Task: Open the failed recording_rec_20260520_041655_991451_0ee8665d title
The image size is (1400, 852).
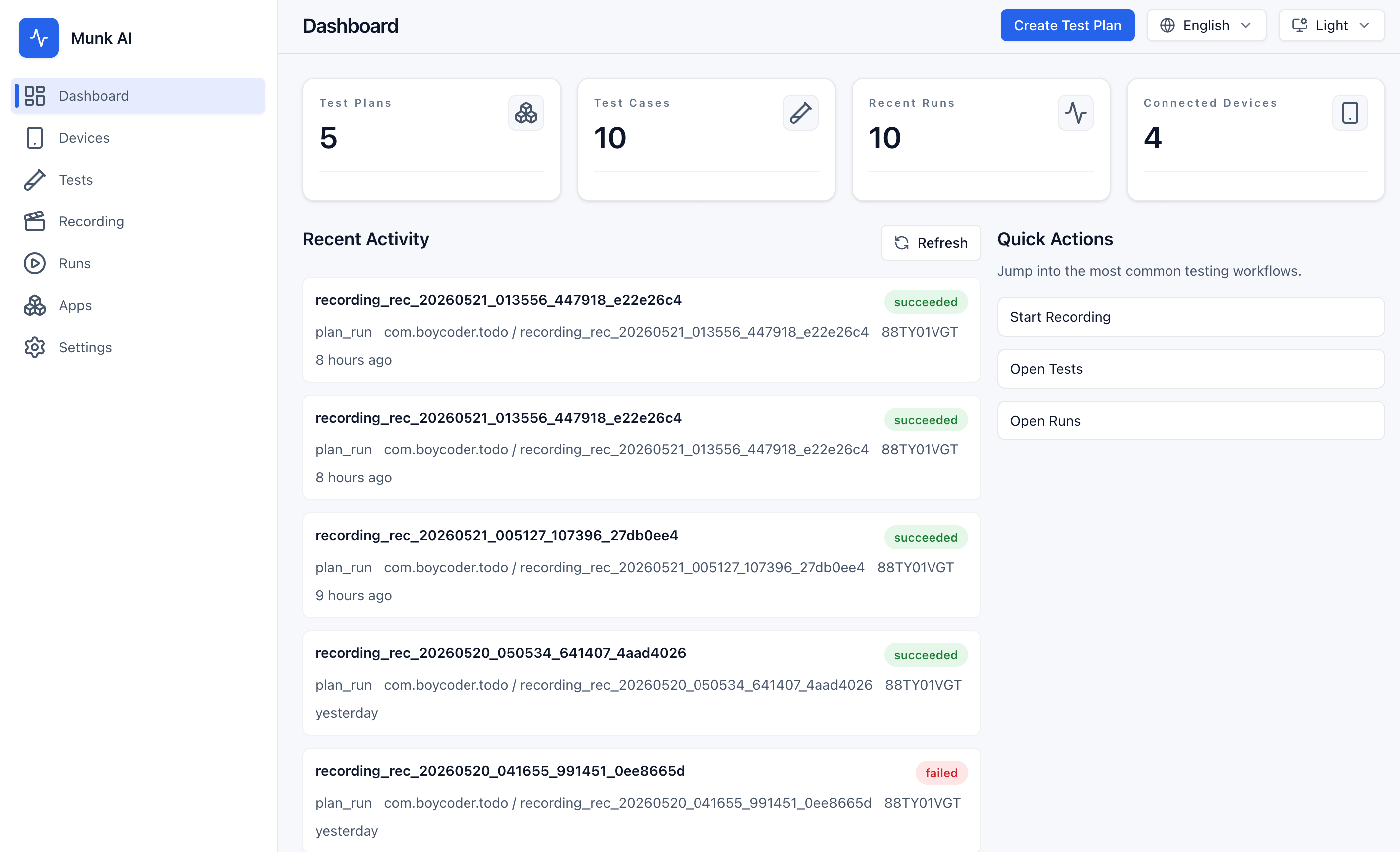Action: click(500, 771)
